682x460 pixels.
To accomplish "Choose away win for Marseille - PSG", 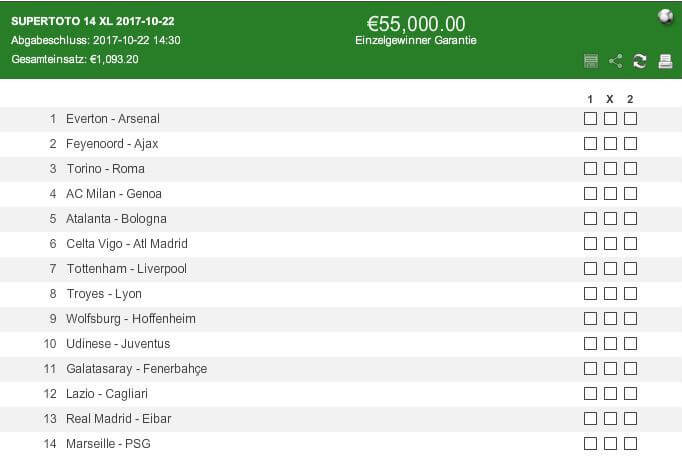I will coord(630,443).
